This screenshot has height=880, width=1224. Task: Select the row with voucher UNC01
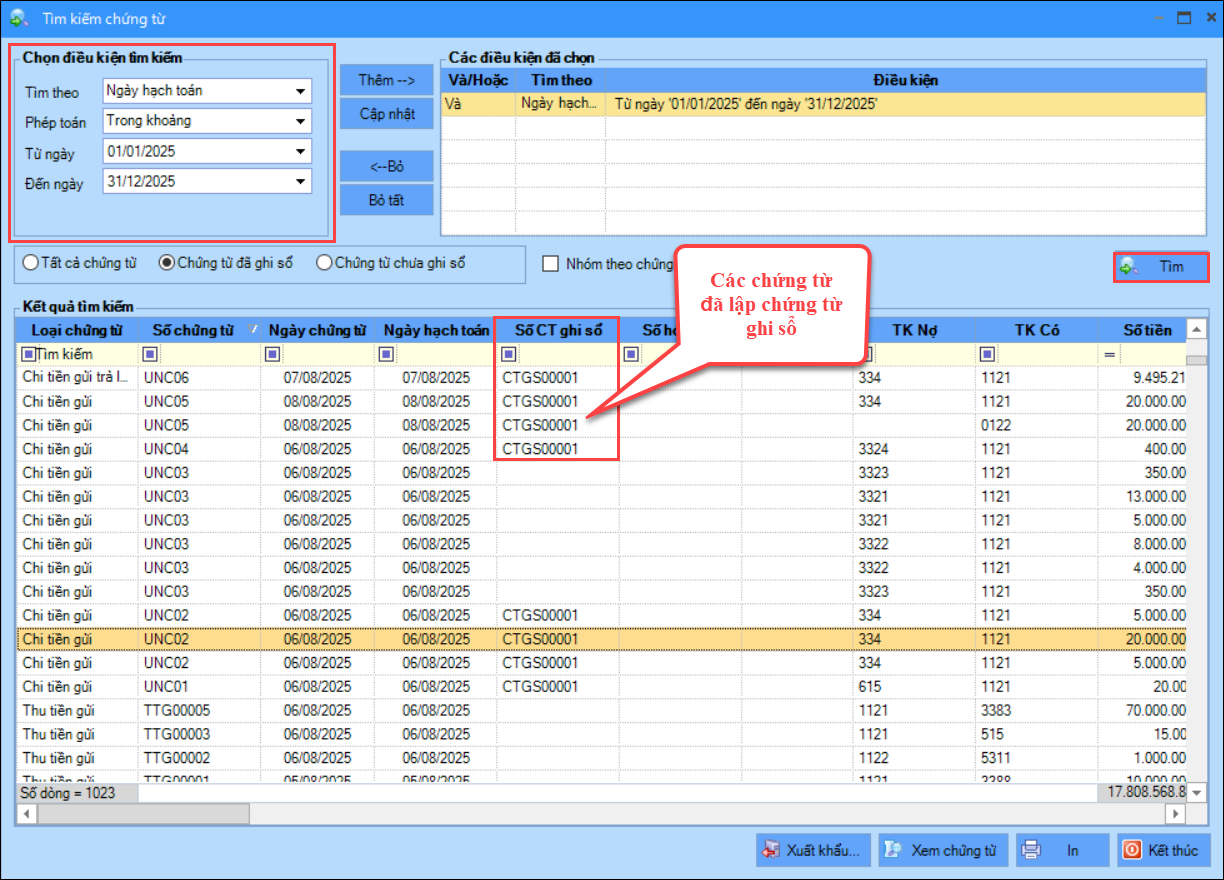click(601, 687)
